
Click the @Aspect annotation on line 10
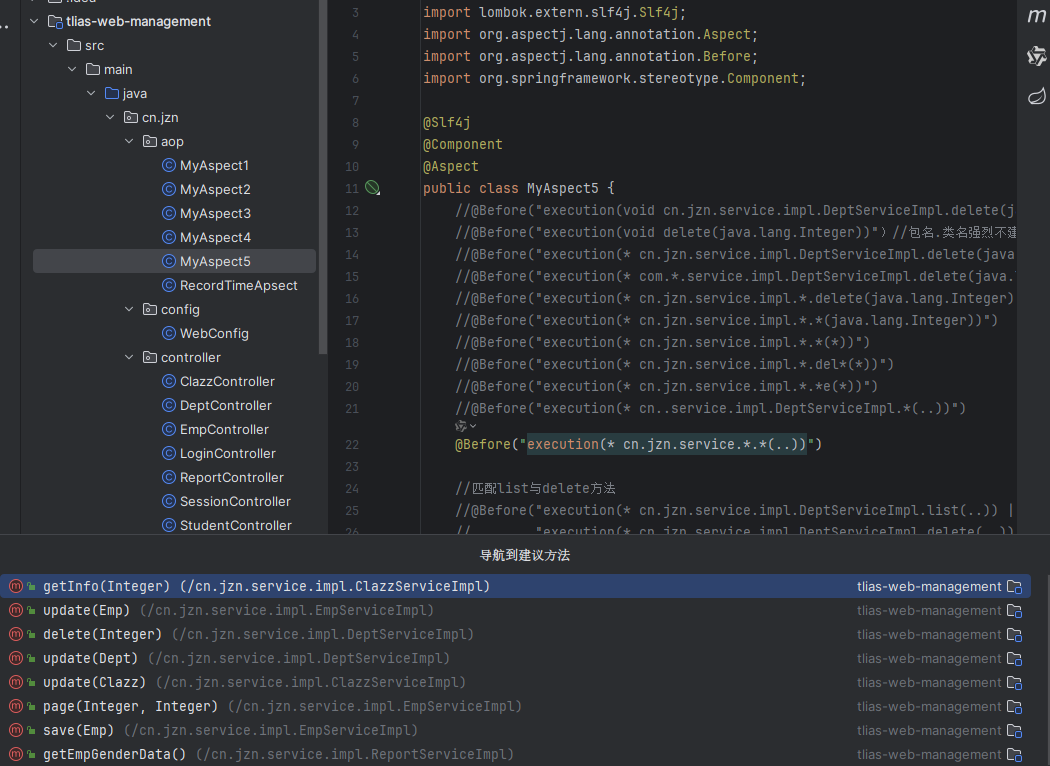click(x=451, y=167)
